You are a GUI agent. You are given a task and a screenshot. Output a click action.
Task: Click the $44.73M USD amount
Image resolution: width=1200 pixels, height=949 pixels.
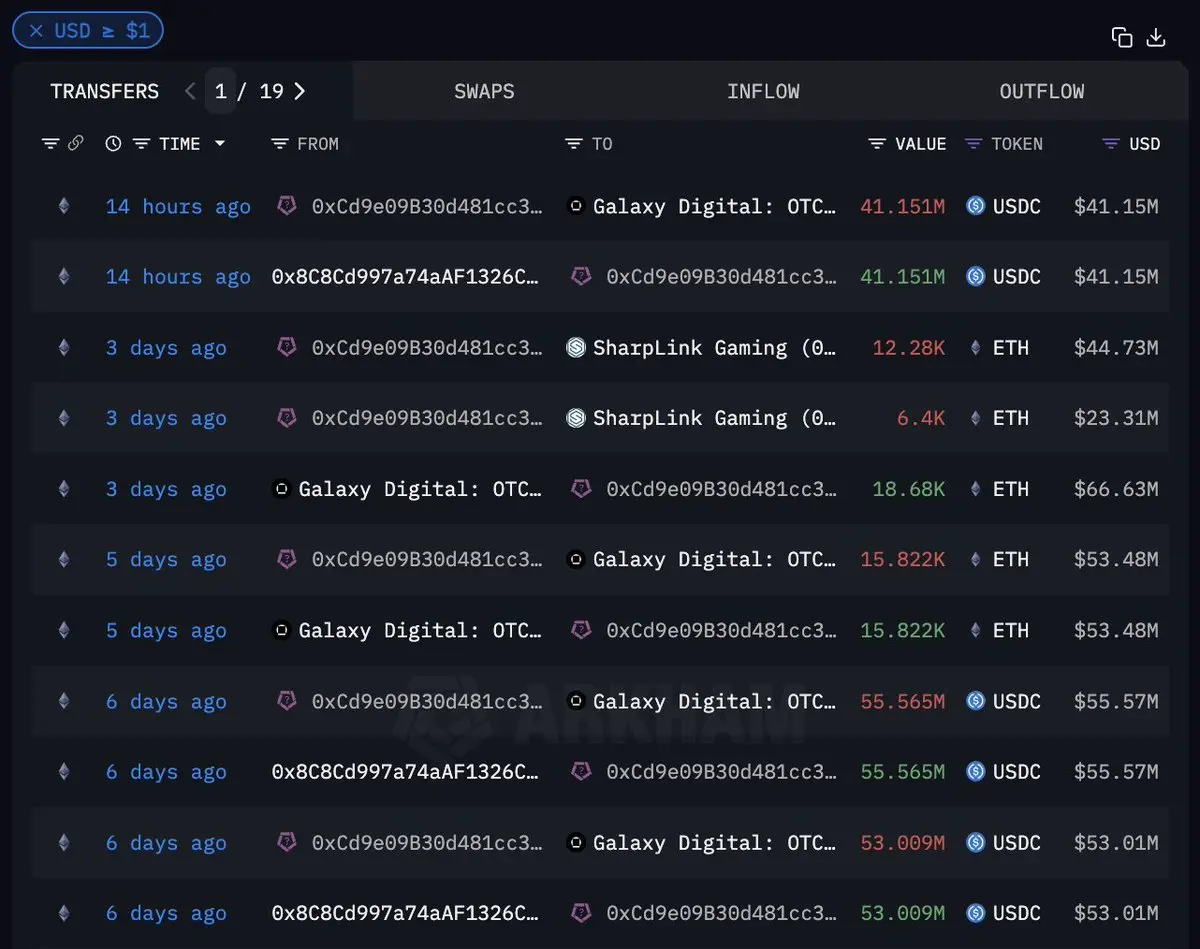[x=1116, y=348]
